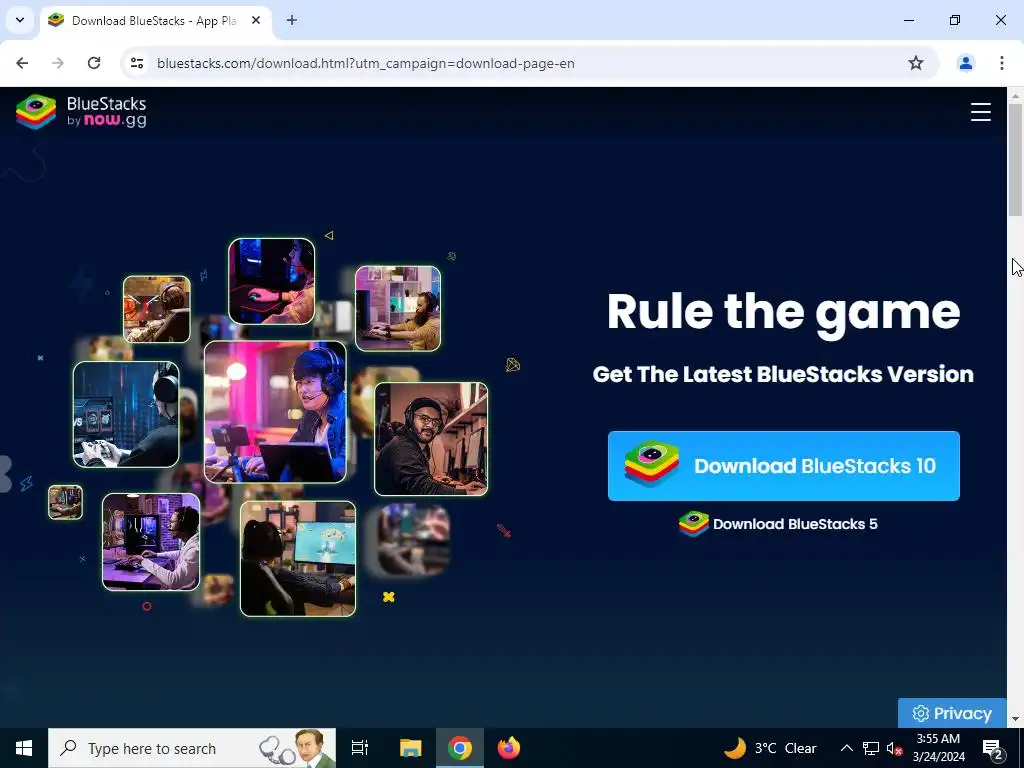Viewport: 1024px width, 768px height.
Task: Click the muted volume icon
Action: [x=894, y=748]
